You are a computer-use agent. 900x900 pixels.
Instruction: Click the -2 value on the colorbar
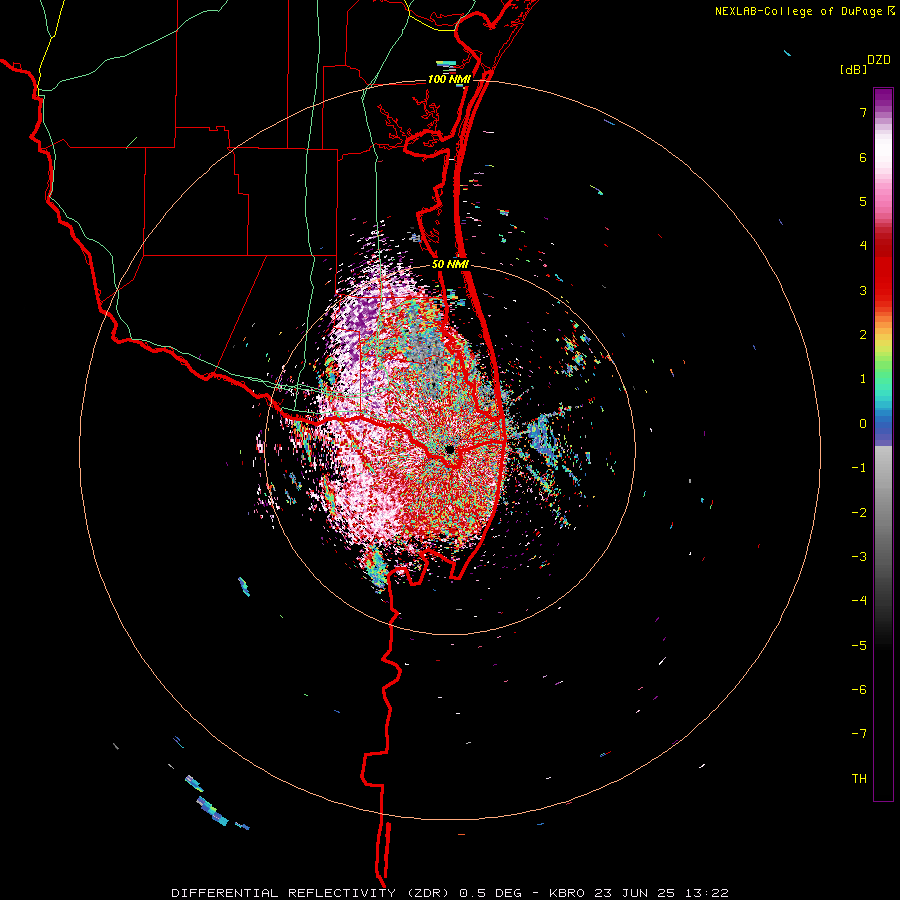(x=859, y=512)
